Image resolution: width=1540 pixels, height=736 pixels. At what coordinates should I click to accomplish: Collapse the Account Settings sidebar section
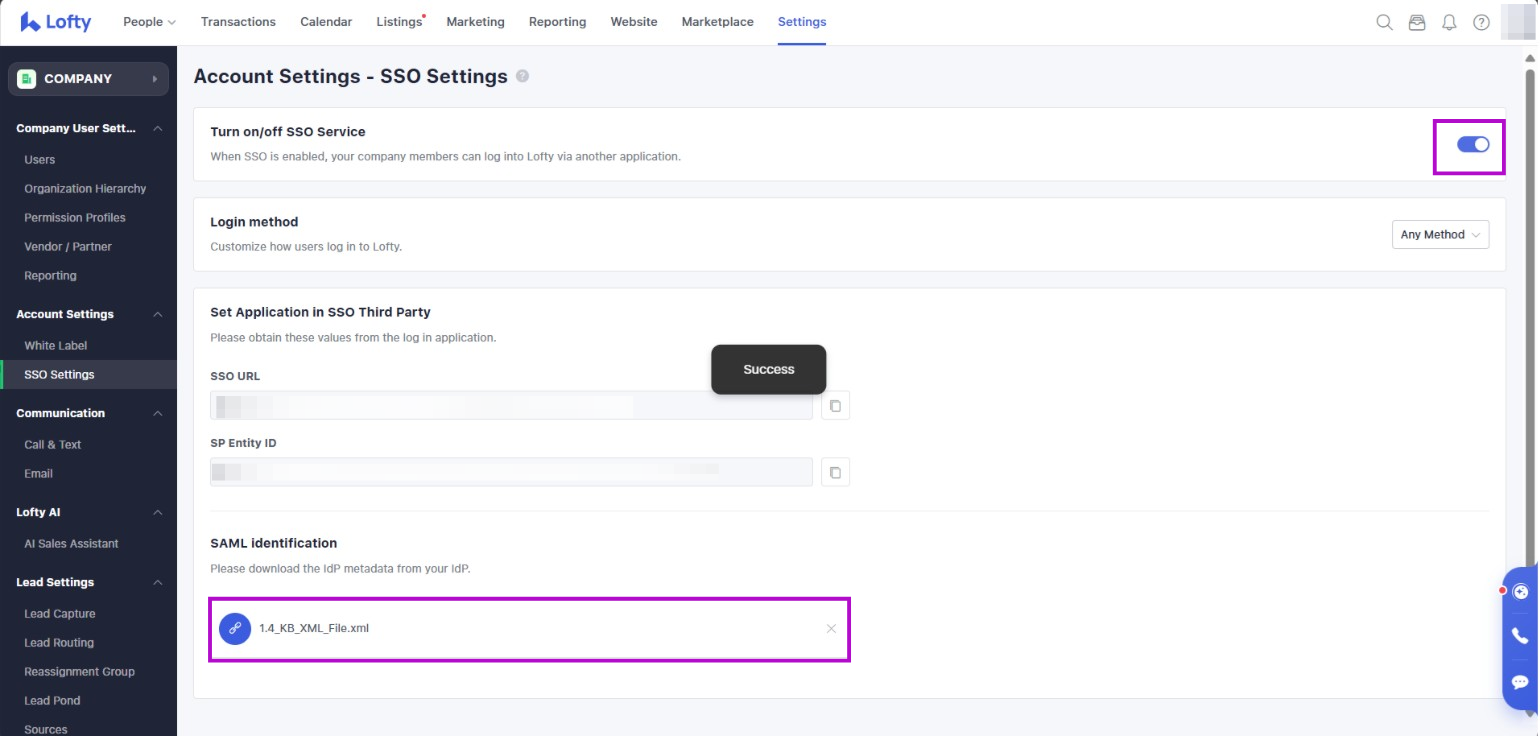tap(157, 314)
